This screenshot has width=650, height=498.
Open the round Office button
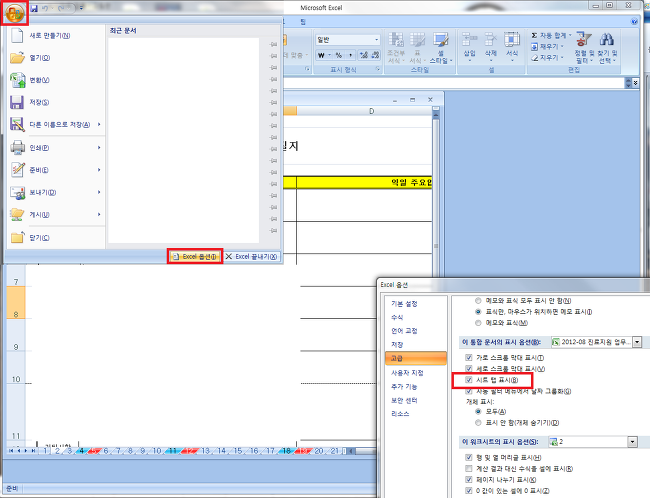pyautogui.click(x=15, y=13)
